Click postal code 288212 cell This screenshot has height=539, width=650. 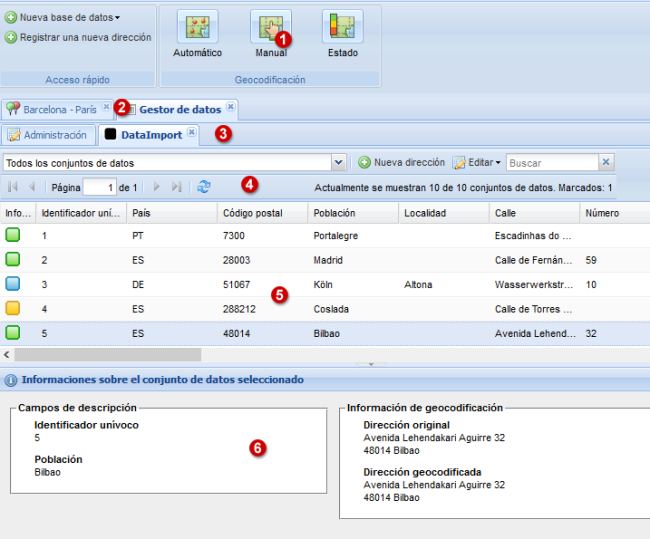tap(262, 309)
